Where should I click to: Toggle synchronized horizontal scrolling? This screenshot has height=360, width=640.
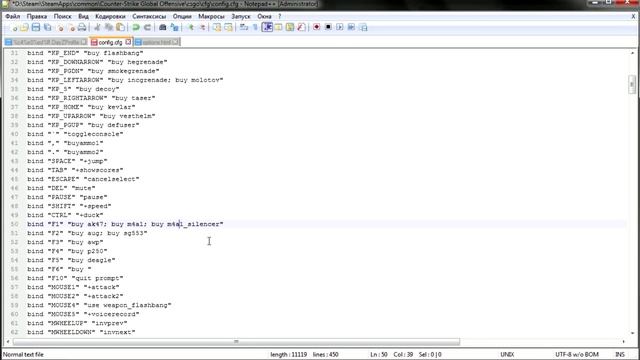pyautogui.click(x=229, y=27)
